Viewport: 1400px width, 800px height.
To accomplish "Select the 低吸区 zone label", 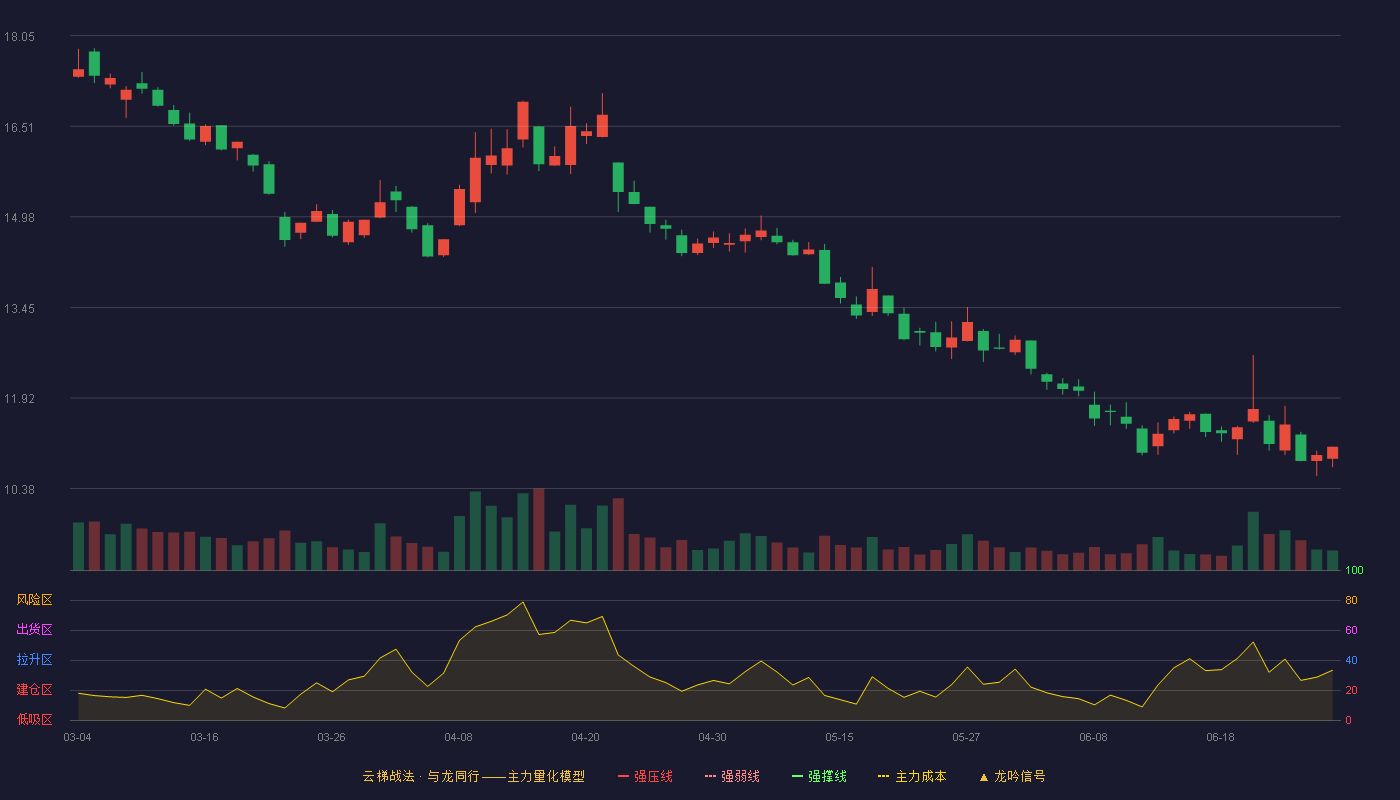I will point(34,719).
